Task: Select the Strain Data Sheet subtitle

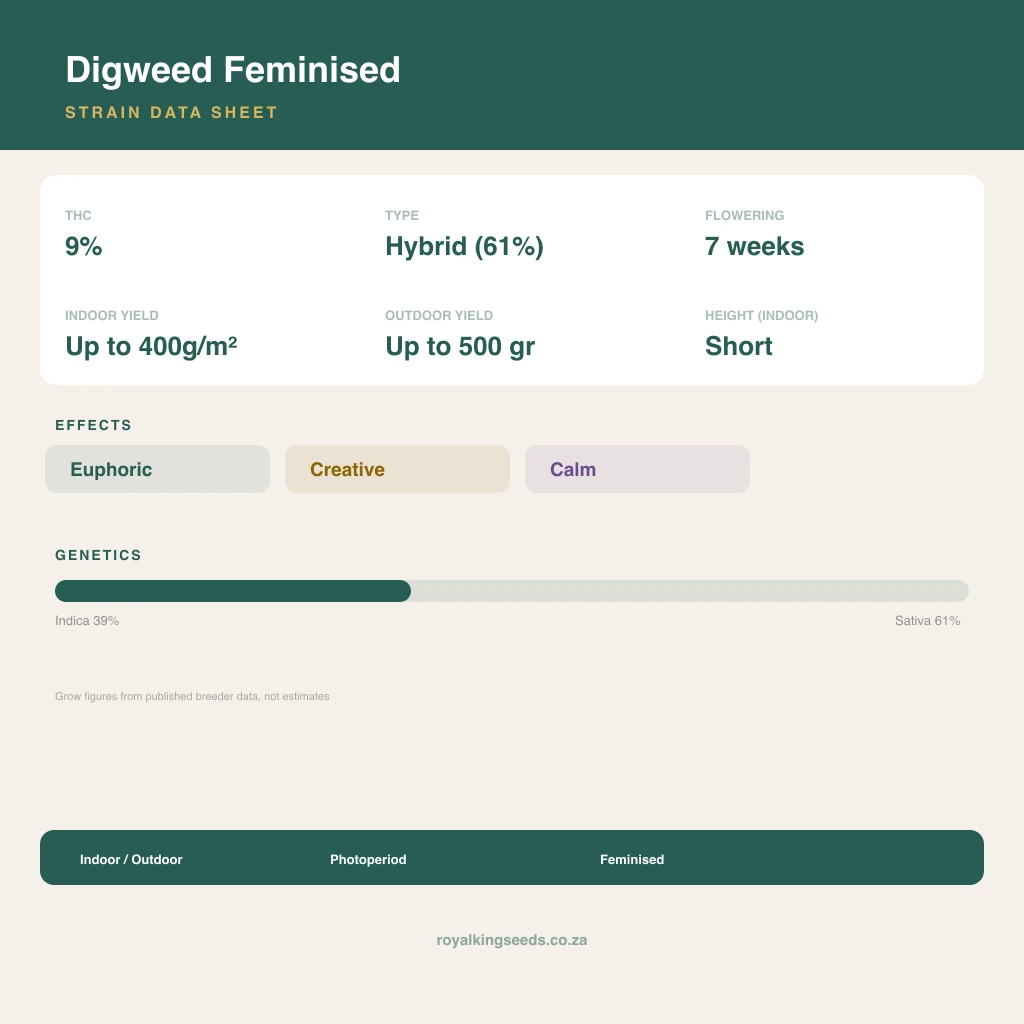Action: [171, 112]
